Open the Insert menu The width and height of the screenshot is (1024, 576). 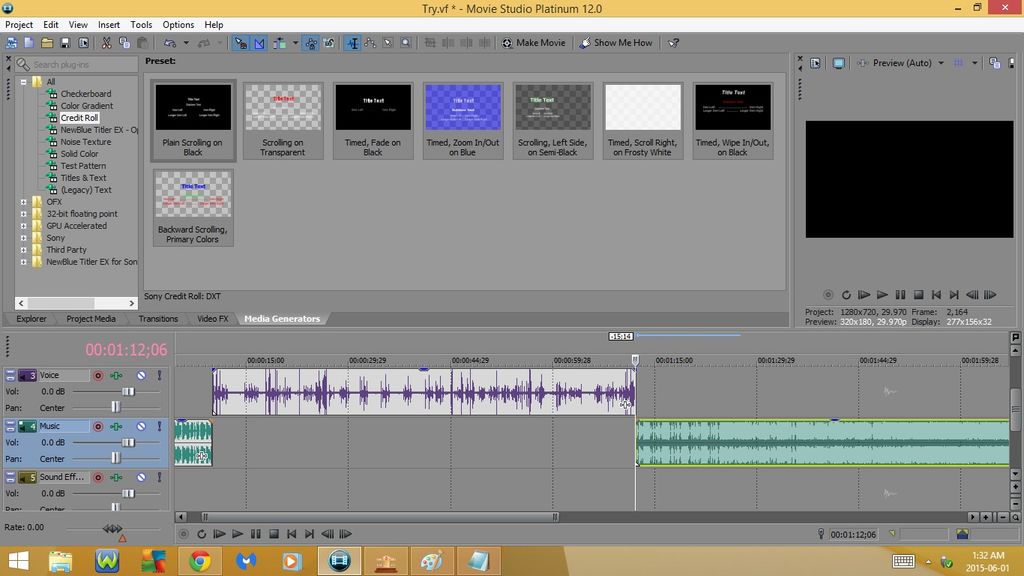(x=108, y=24)
